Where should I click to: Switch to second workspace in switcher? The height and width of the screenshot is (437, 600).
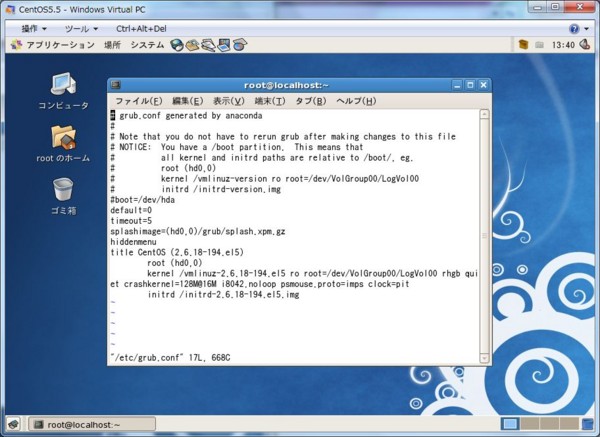pos(529,424)
